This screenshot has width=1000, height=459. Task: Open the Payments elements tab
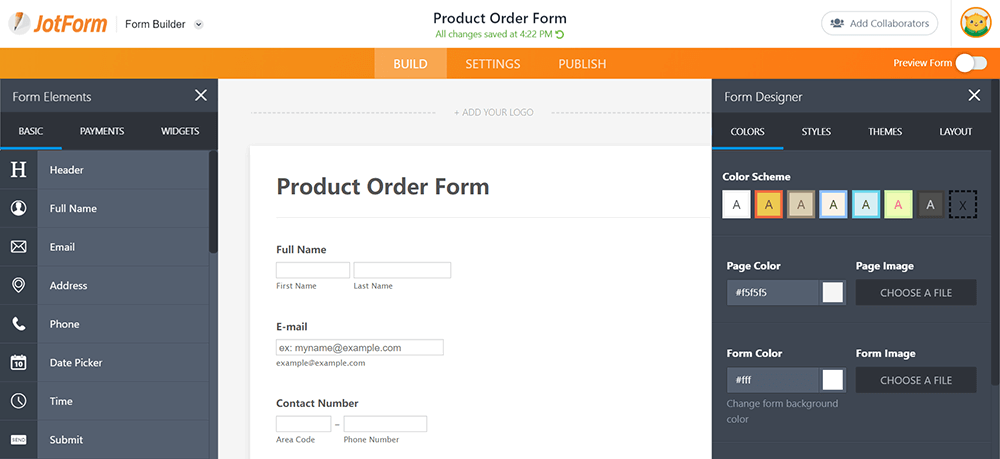pyautogui.click(x=102, y=131)
